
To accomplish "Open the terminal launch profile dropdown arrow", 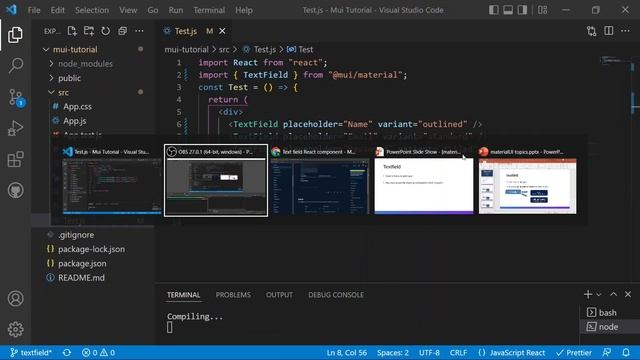I will tap(599, 294).
